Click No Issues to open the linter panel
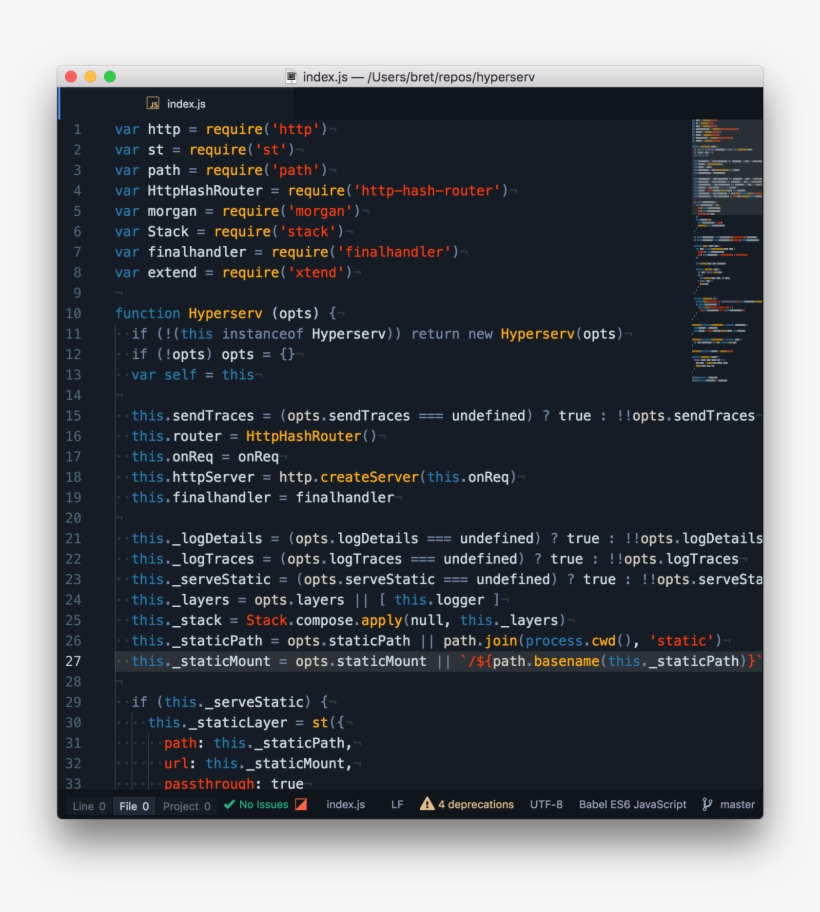 (x=265, y=804)
